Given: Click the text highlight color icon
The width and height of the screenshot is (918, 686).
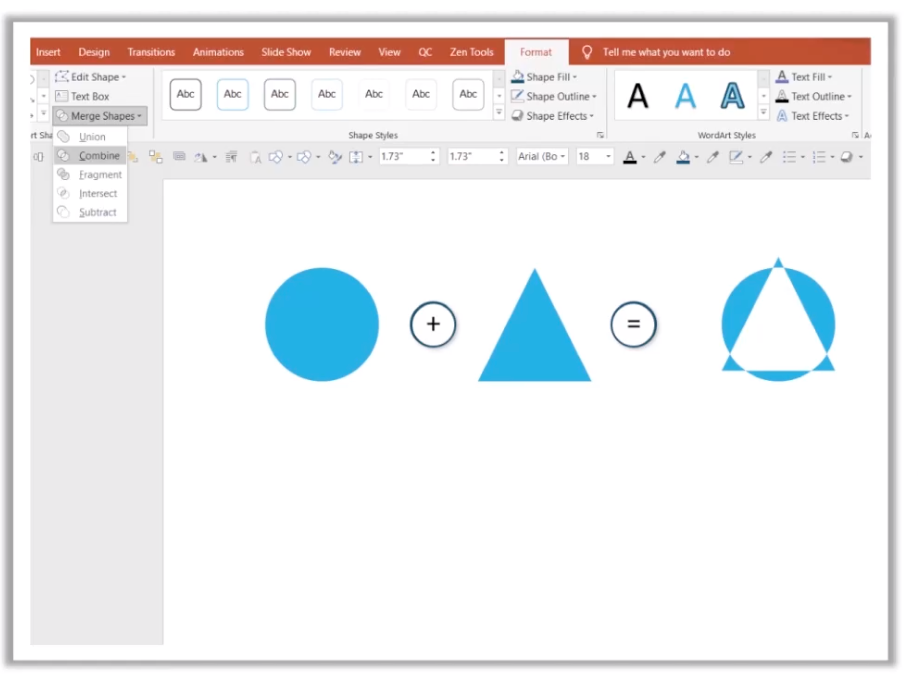Looking at the screenshot, I should [684, 157].
